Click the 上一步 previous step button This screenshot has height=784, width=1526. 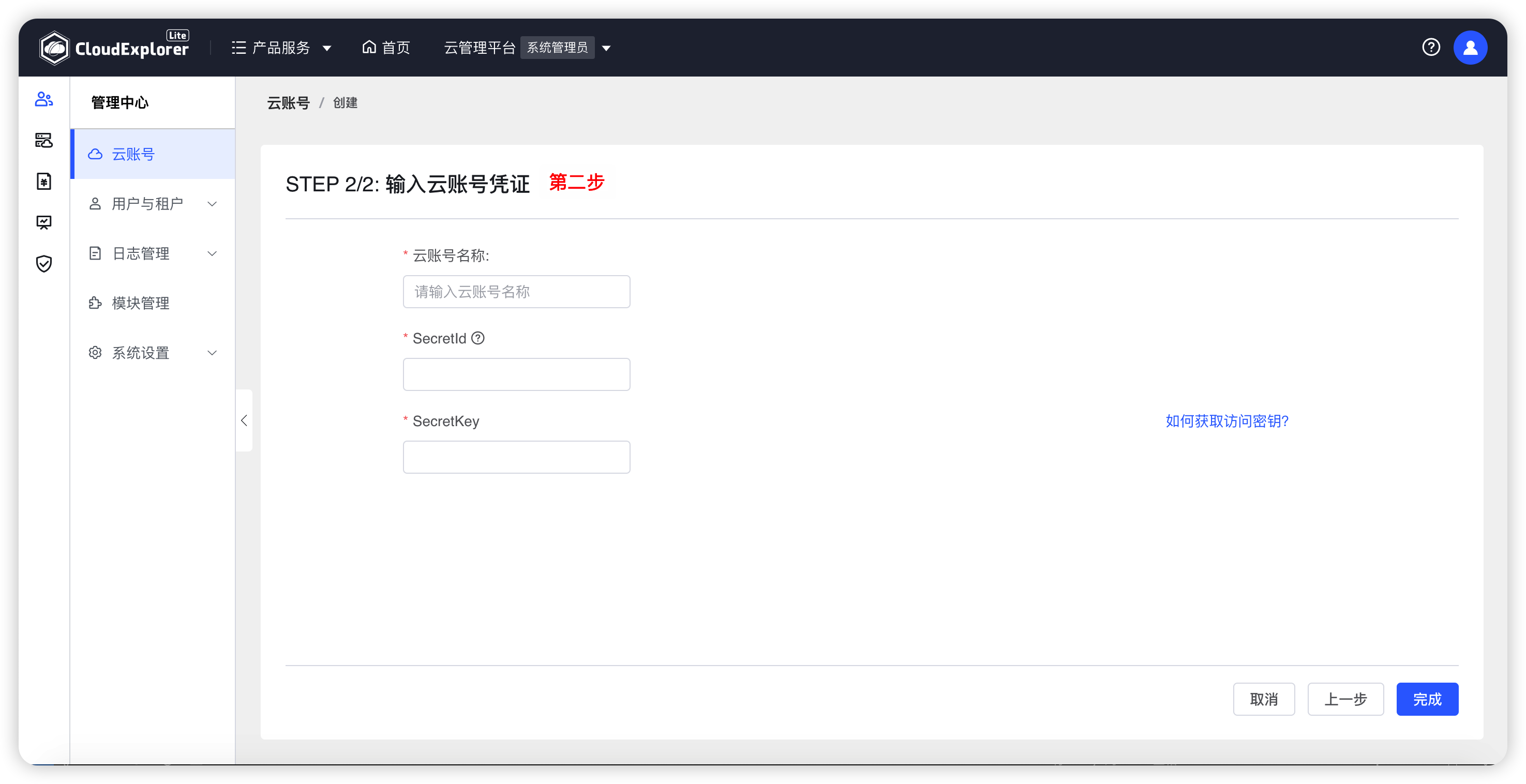(1345, 699)
